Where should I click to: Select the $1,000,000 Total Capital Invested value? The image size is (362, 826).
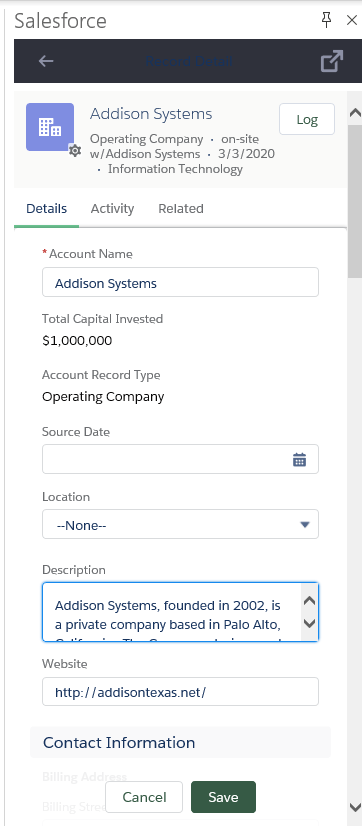click(77, 340)
